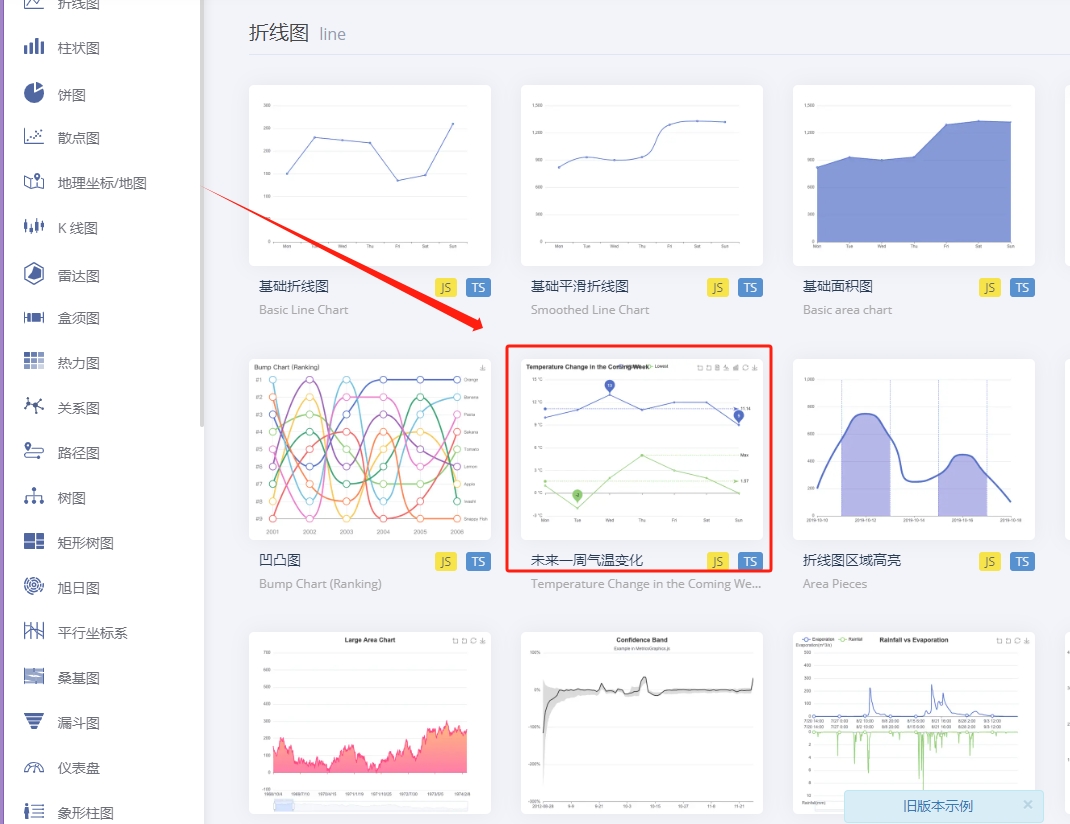Select the heatmap (热力图) icon

[34, 361]
